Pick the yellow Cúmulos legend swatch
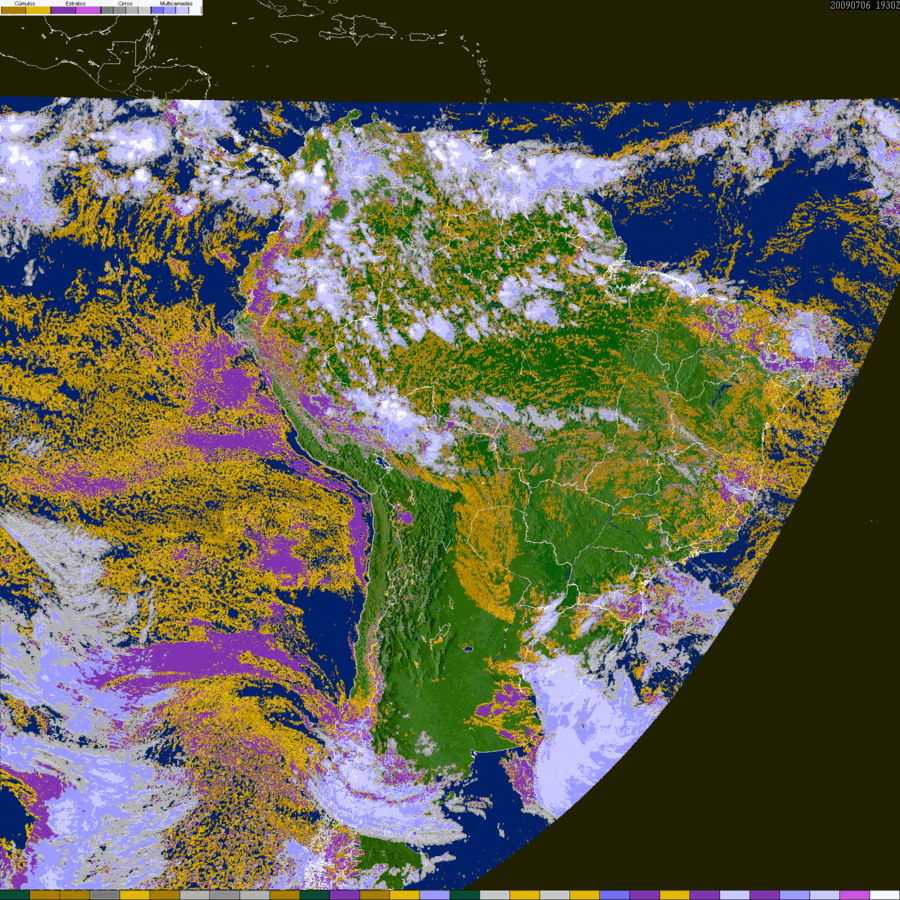 pyautogui.click(x=38, y=10)
